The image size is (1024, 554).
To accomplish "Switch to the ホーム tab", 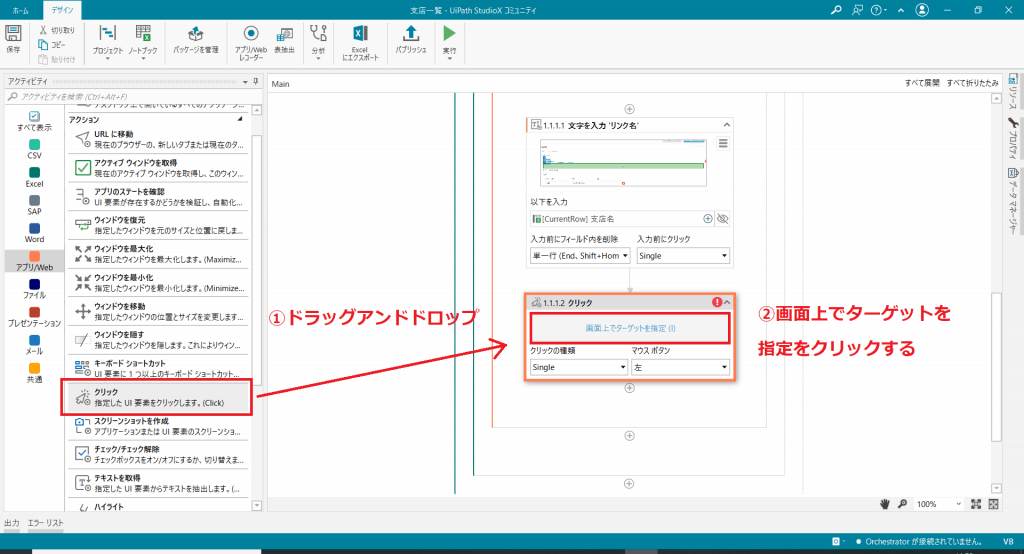I will tap(20, 9).
